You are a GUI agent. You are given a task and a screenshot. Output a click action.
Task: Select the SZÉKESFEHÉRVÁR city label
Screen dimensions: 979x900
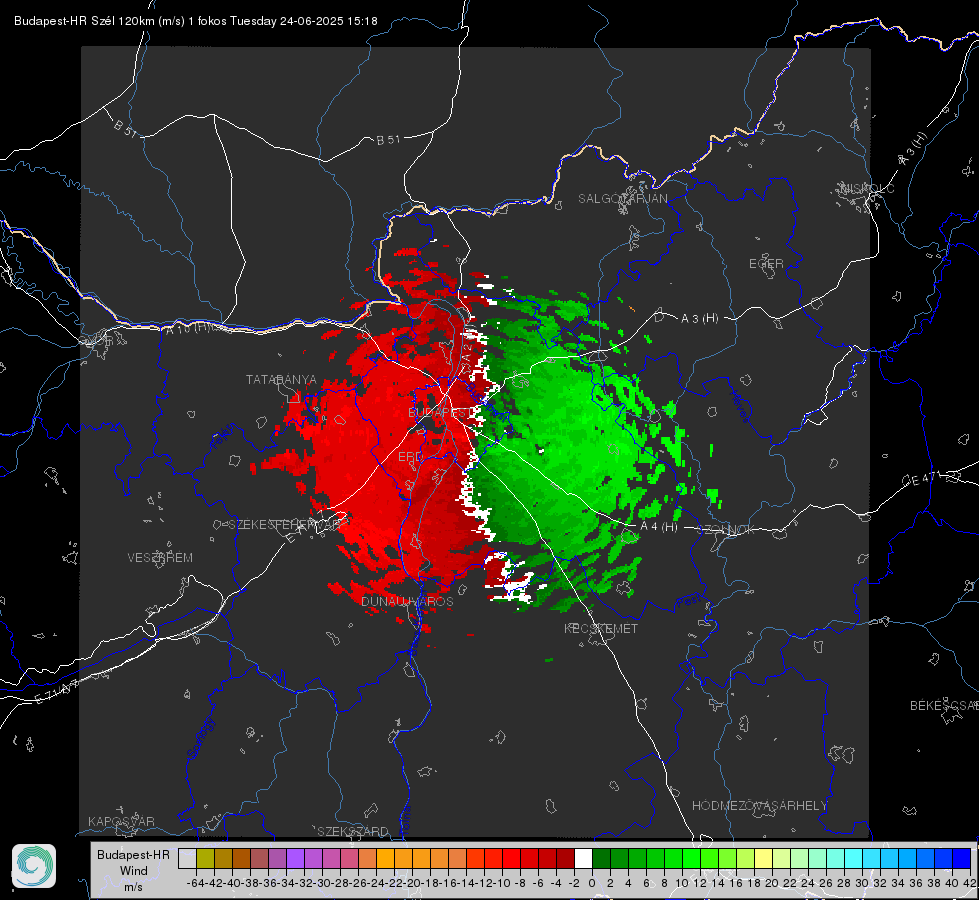click(284, 525)
